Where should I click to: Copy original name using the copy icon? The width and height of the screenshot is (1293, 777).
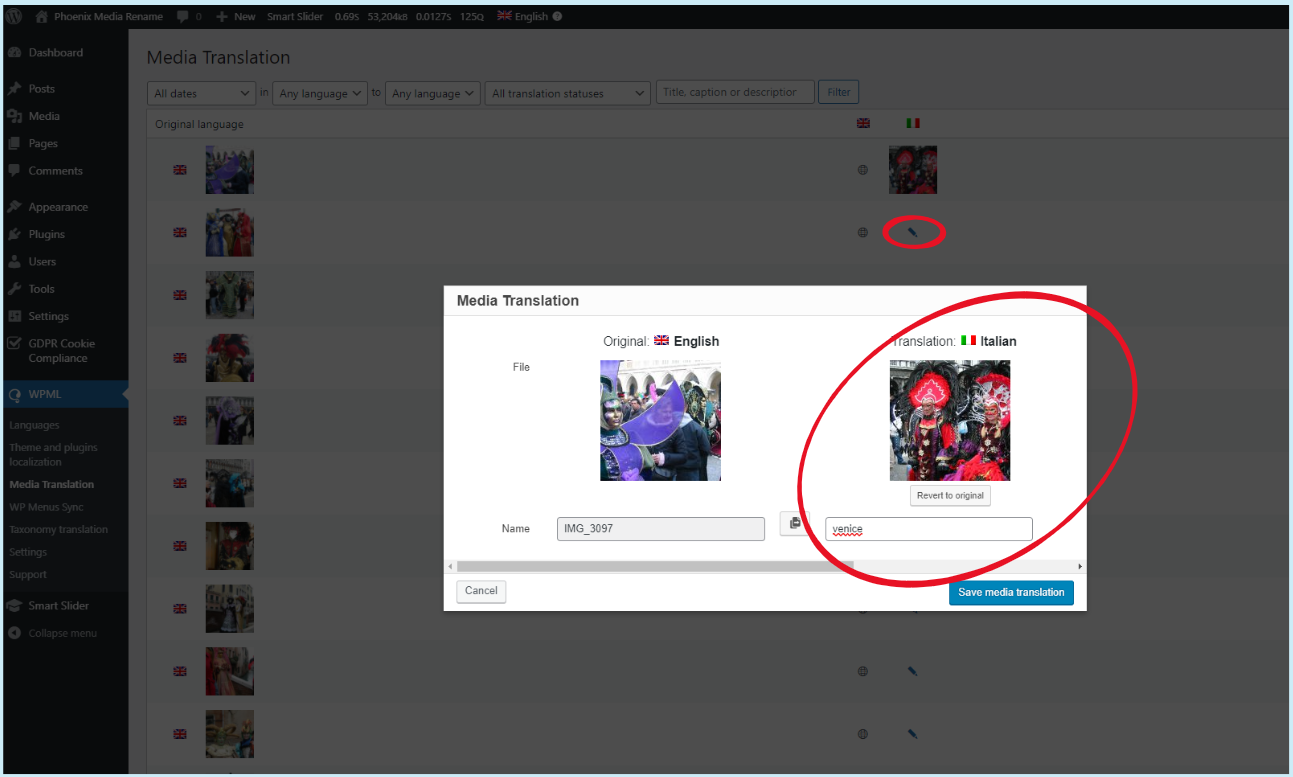click(x=795, y=524)
